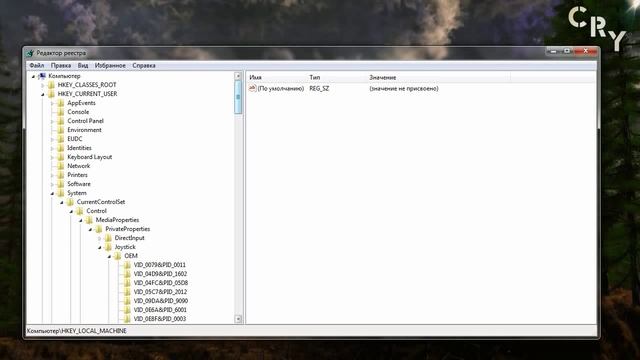Click the HKEY_CLASSES_ROOT folder icon
The height and width of the screenshot is (360, 640).
pyautogui.click(x=51, y=85)
